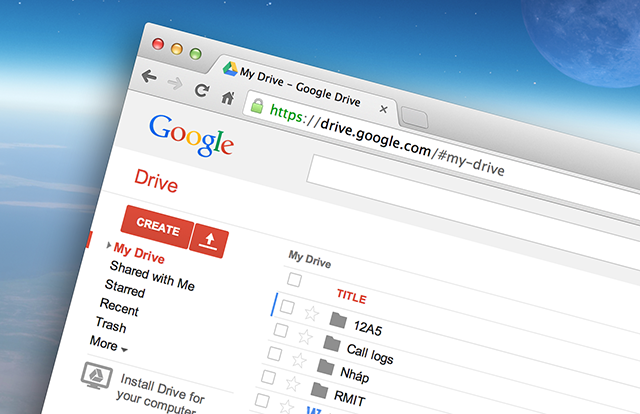The width and height of the screenshot is (640, 414).
Task: Open the RMIT folder name
Action: click(349, 398)
